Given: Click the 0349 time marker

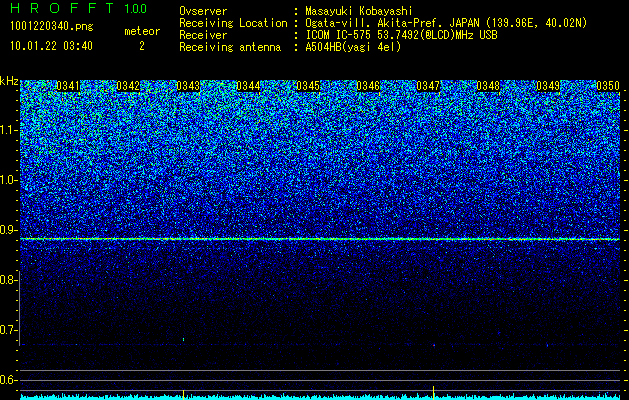Looking at the screenshot, I should coord(548,86).
